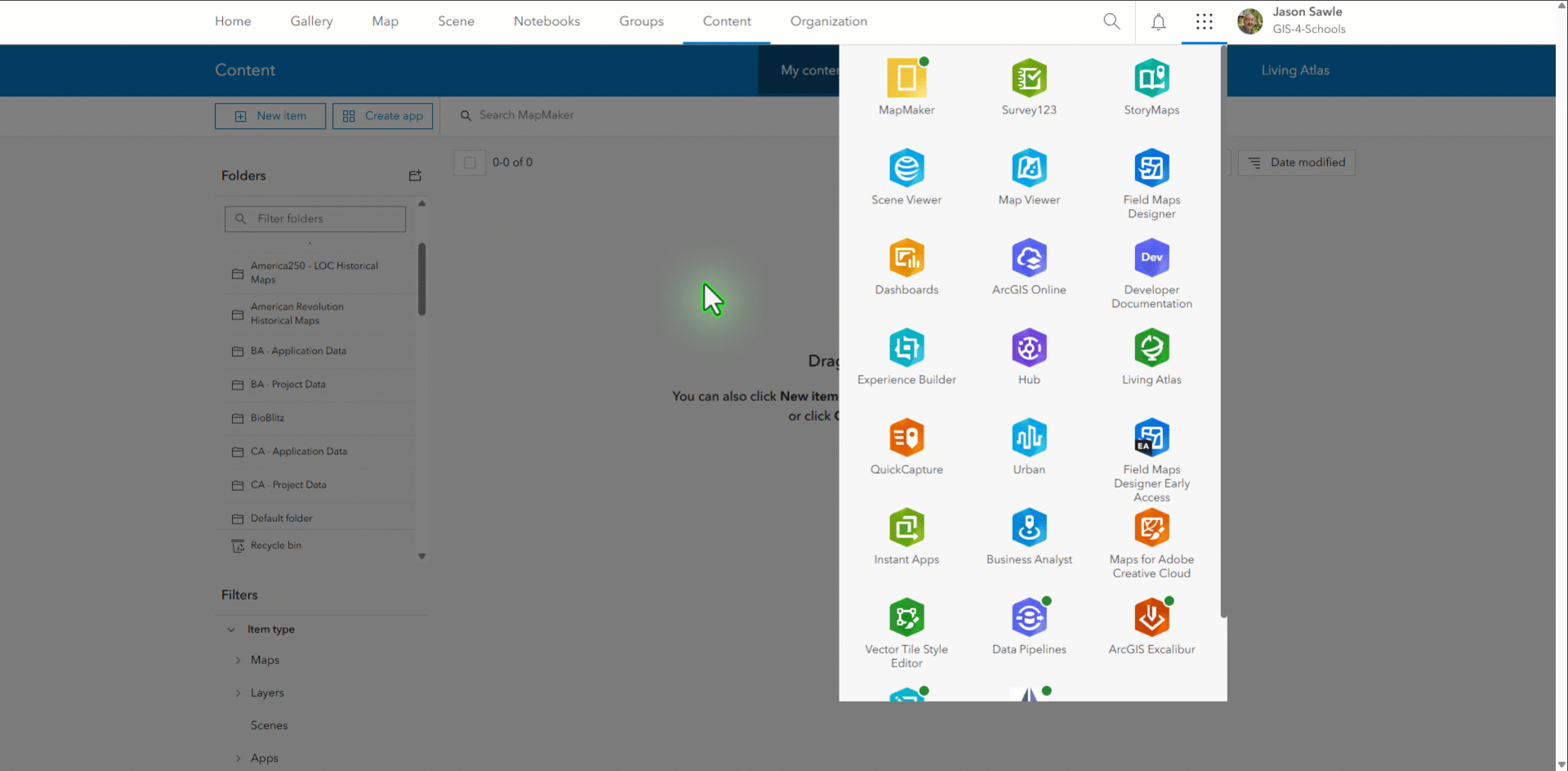Open Data Pipelines app
Image resolution: width=1568 pixels, height=771 pixels.
pos(1029,626)
